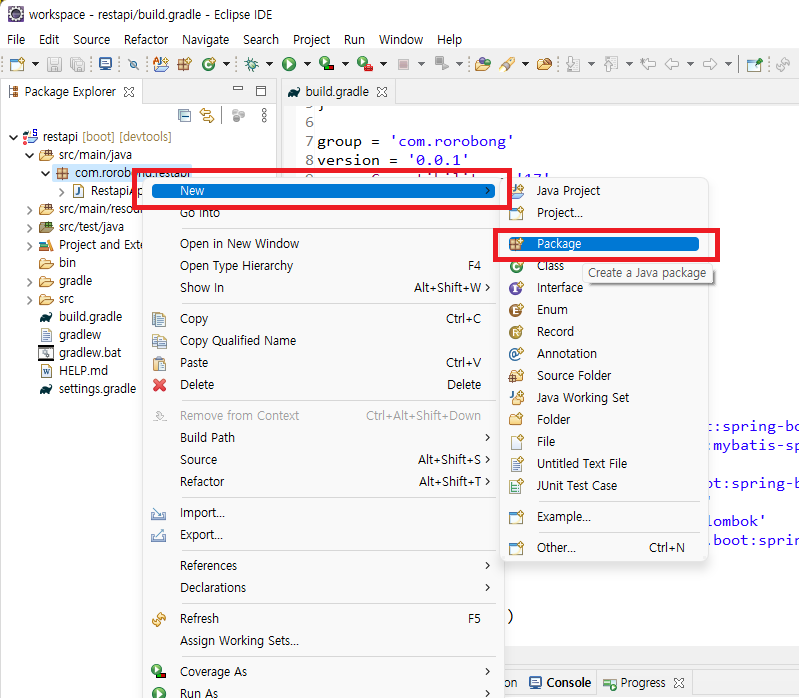
Task: Expand the gradle folder tree node
Action: (30, 281)
